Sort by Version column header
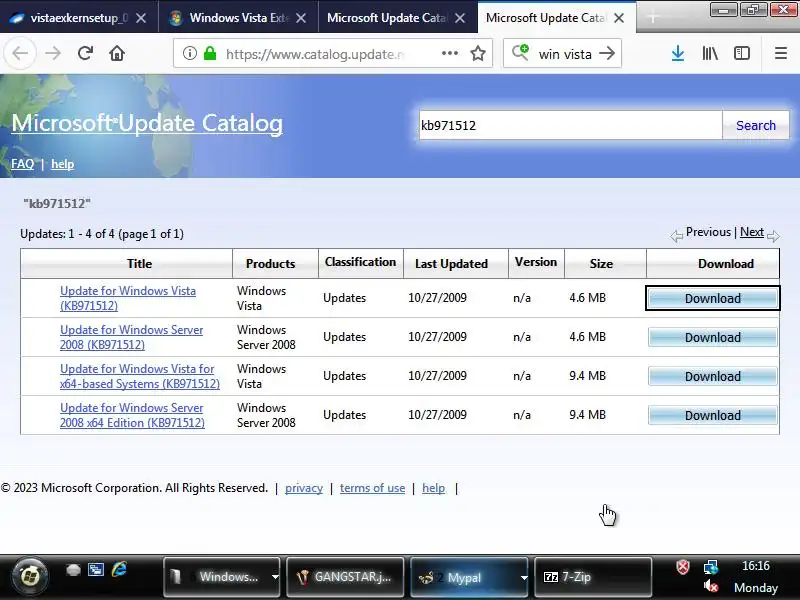This screenshot has width=800, height=600. (536, 262)
